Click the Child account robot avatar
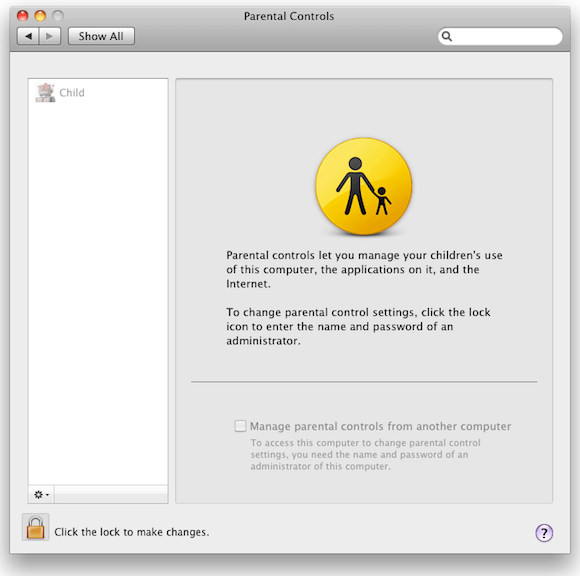The image size is (580, 576). [x=45, y=92]
